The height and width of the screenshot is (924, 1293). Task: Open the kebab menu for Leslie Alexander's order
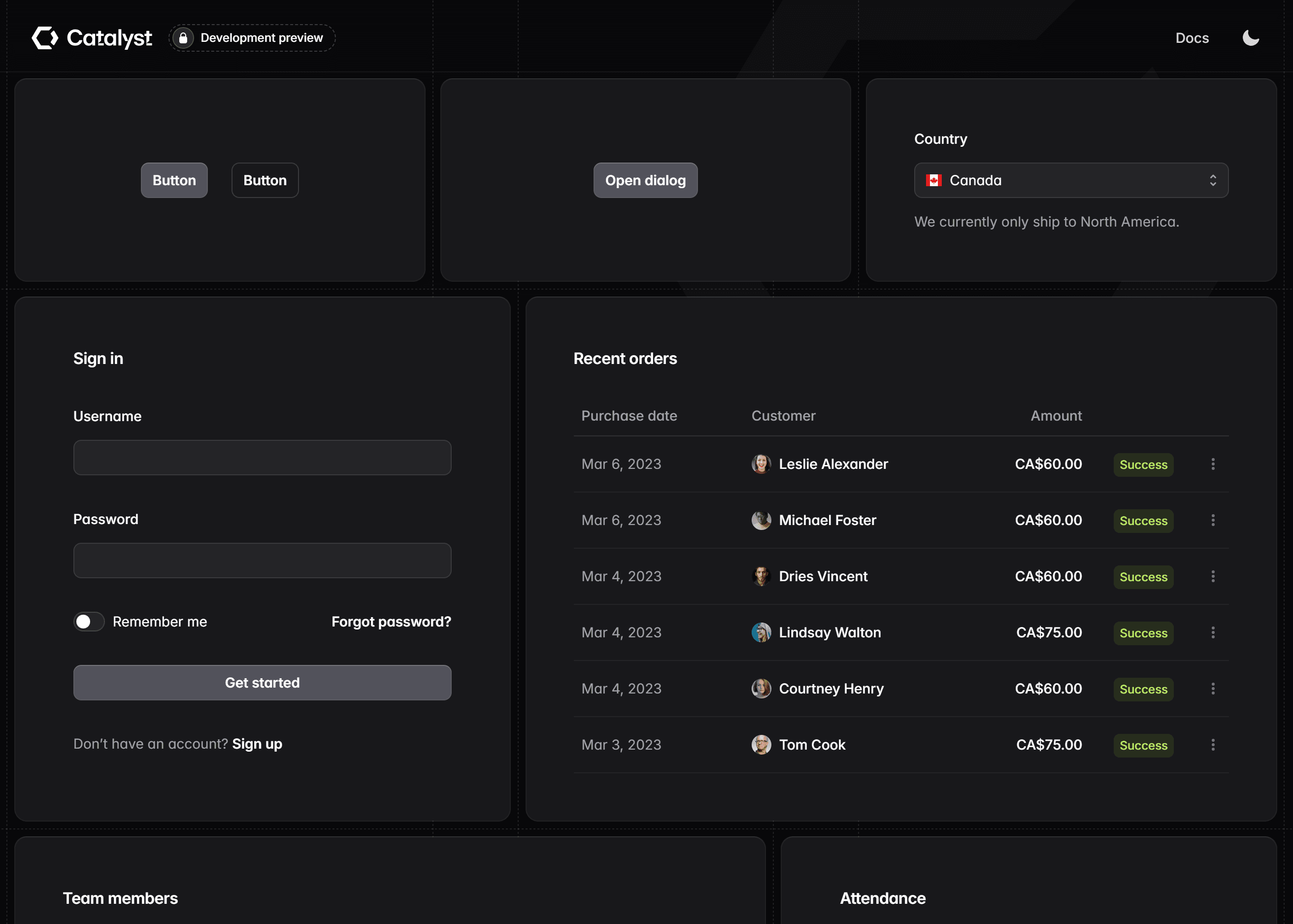1213,464
